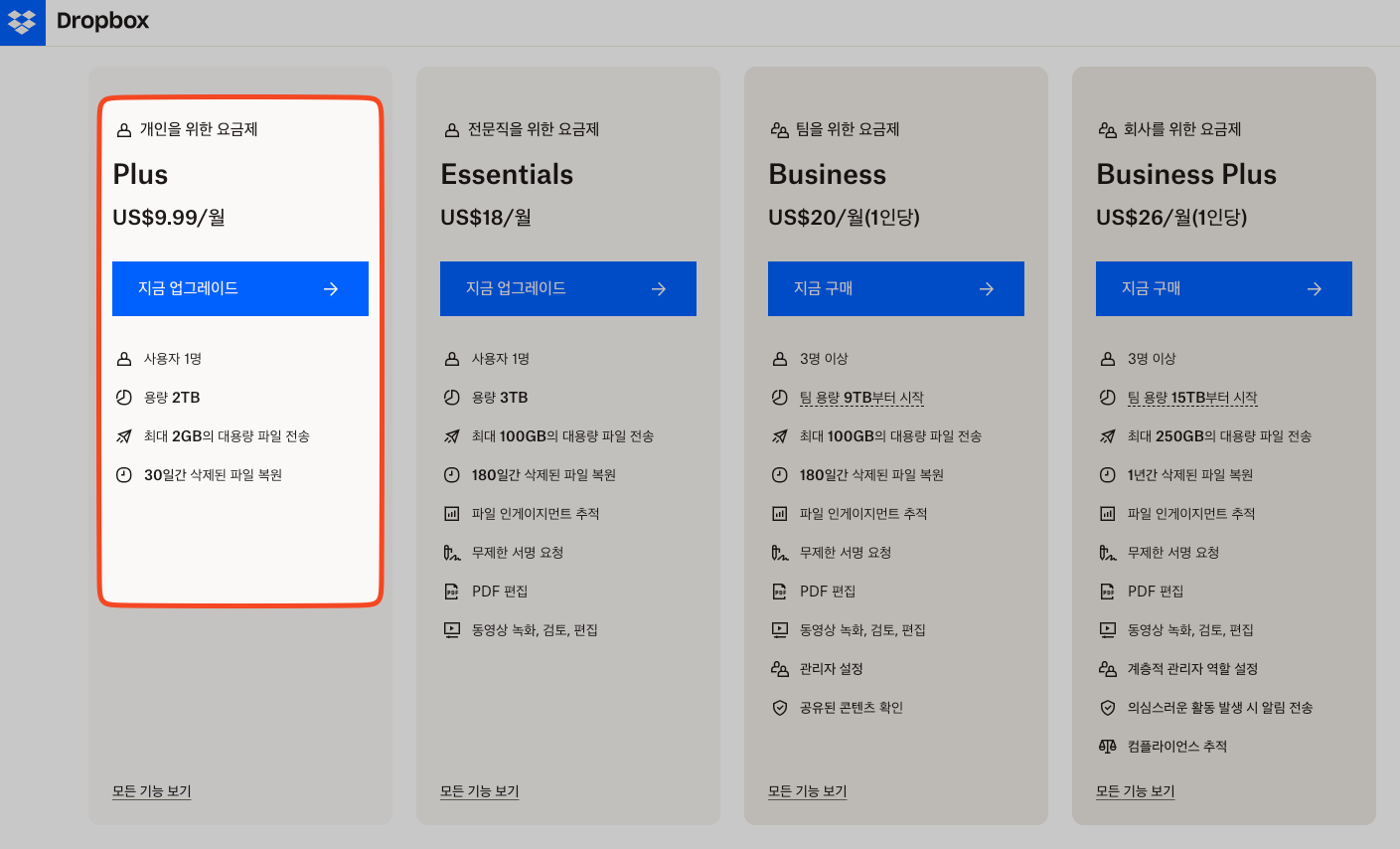
Task: View all features of Business plan
Action: pos(808,791)
